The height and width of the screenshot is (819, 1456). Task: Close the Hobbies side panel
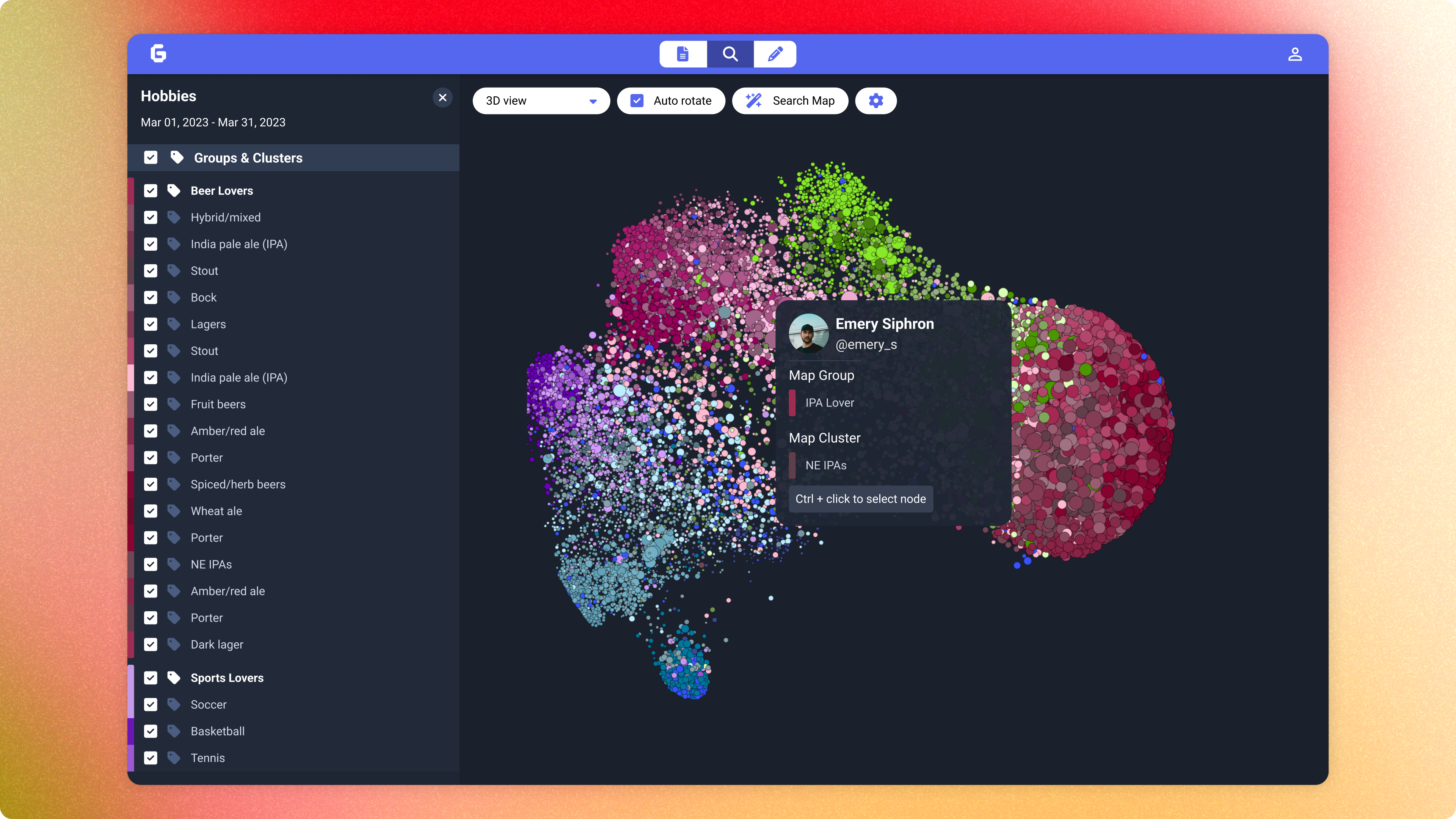[x=442, y=97]
